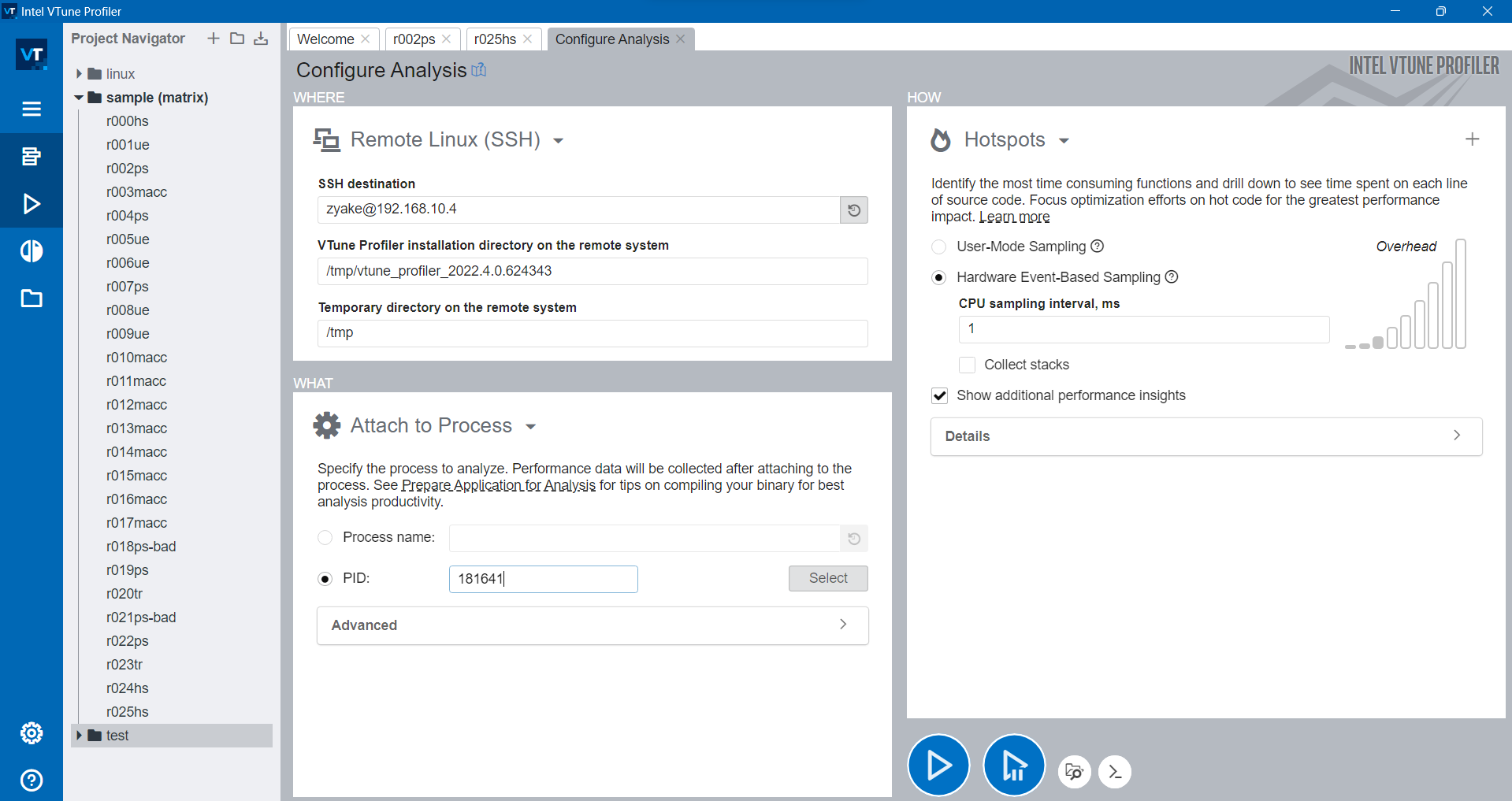This screenshot has height=801, width=1512.
Task: Click the SSH destination input field
Action: [x=579, y=210]
